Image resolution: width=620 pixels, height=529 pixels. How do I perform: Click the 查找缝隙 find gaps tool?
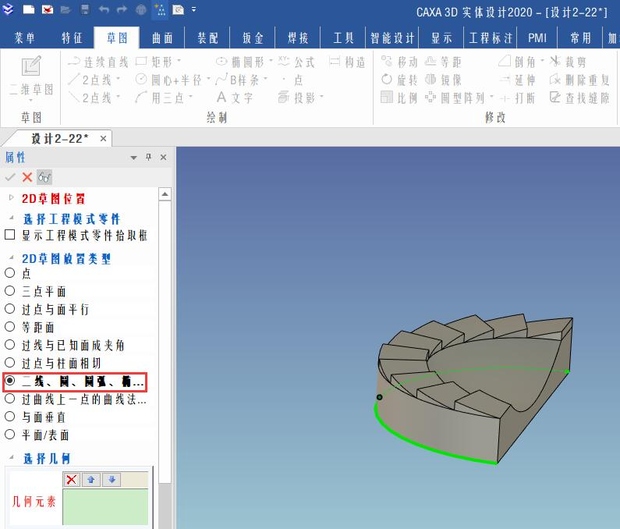click(580, 97)
